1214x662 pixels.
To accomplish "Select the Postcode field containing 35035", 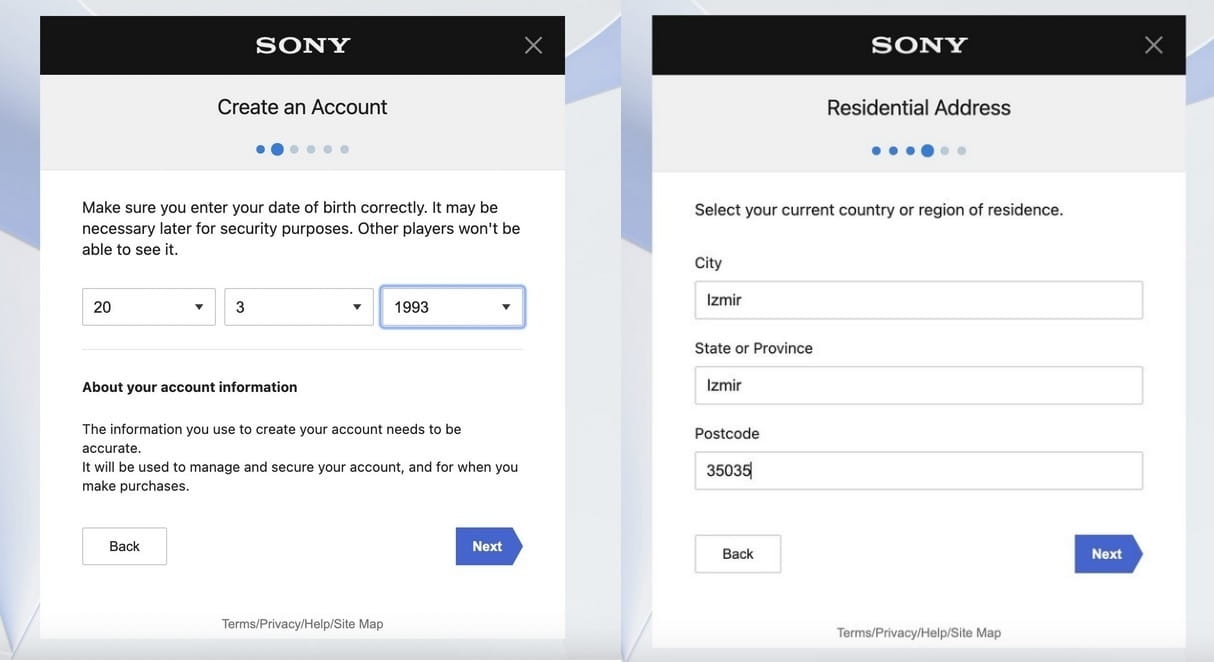I will [918, 471].
